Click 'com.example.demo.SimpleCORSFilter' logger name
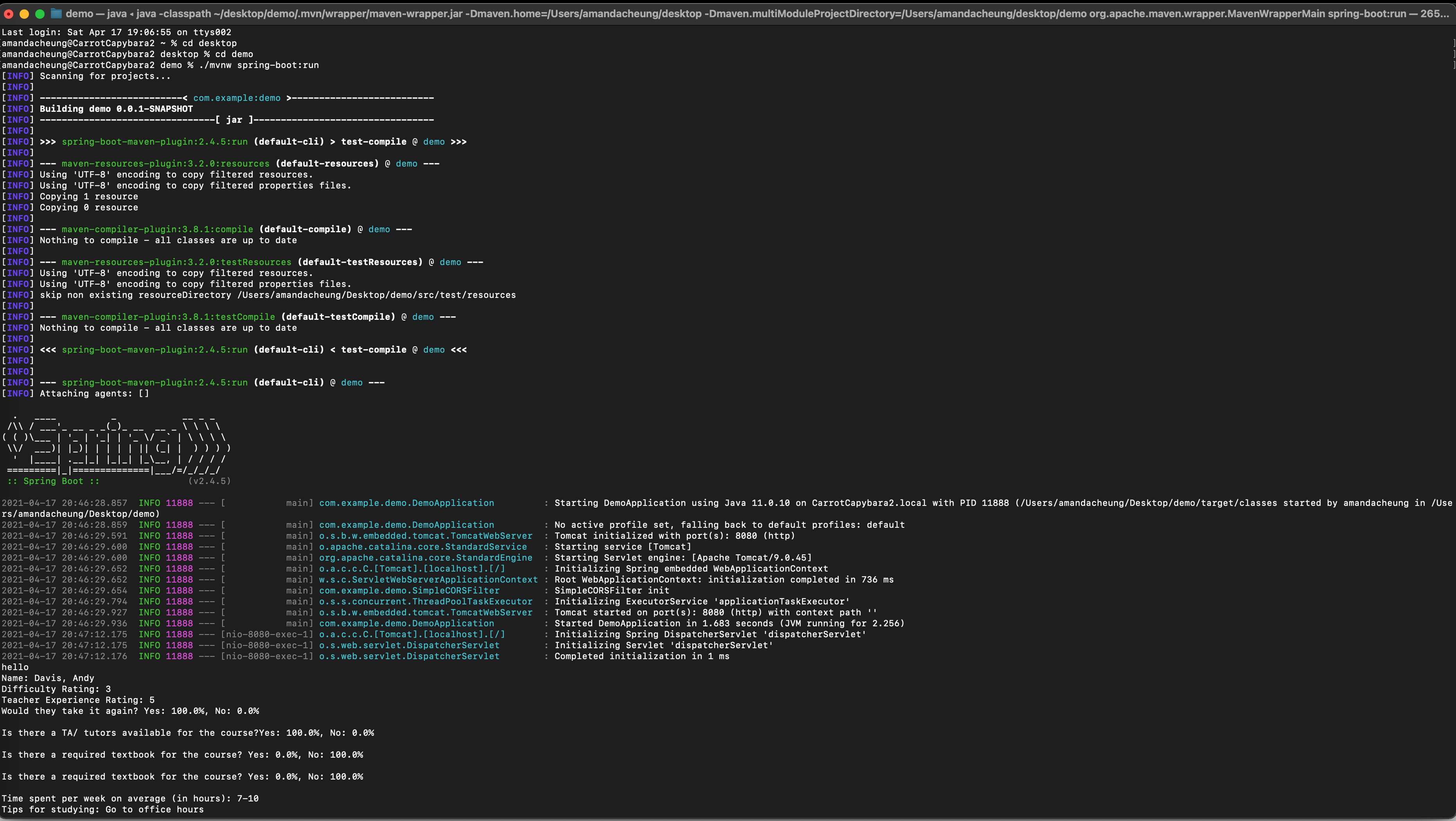Screen dimensions: 1456x821 click(x=409, y=590)
